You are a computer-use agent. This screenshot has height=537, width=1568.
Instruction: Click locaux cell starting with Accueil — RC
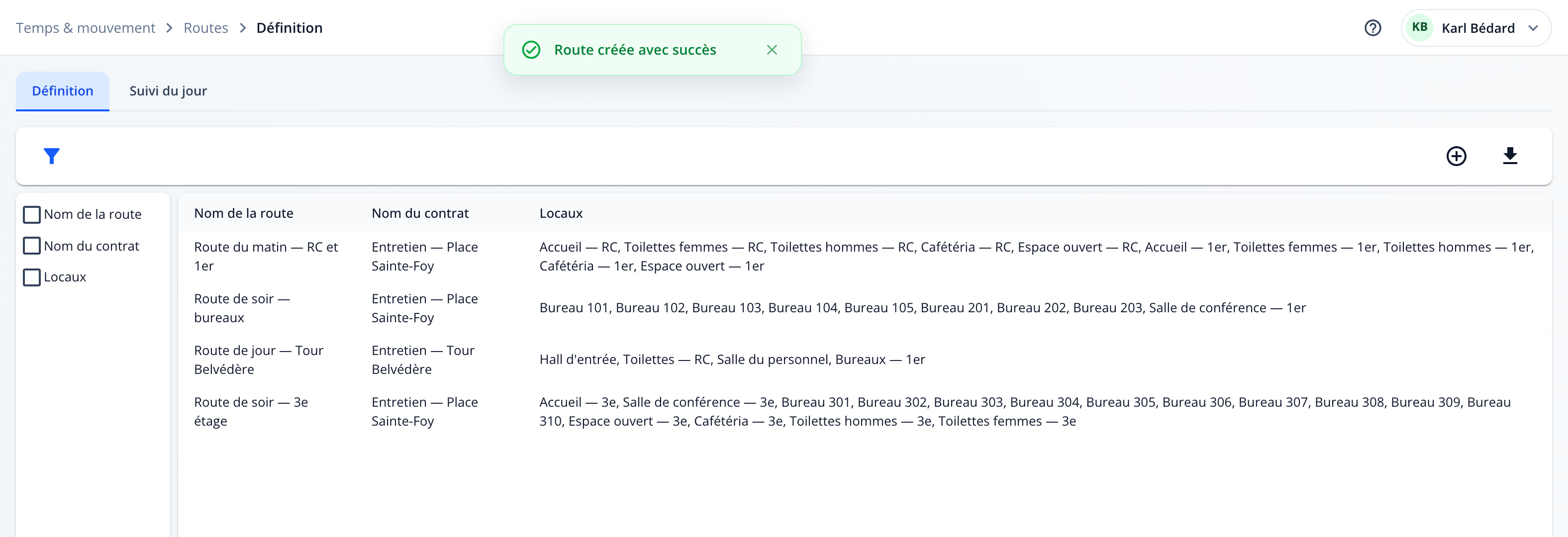point(1036,257)
